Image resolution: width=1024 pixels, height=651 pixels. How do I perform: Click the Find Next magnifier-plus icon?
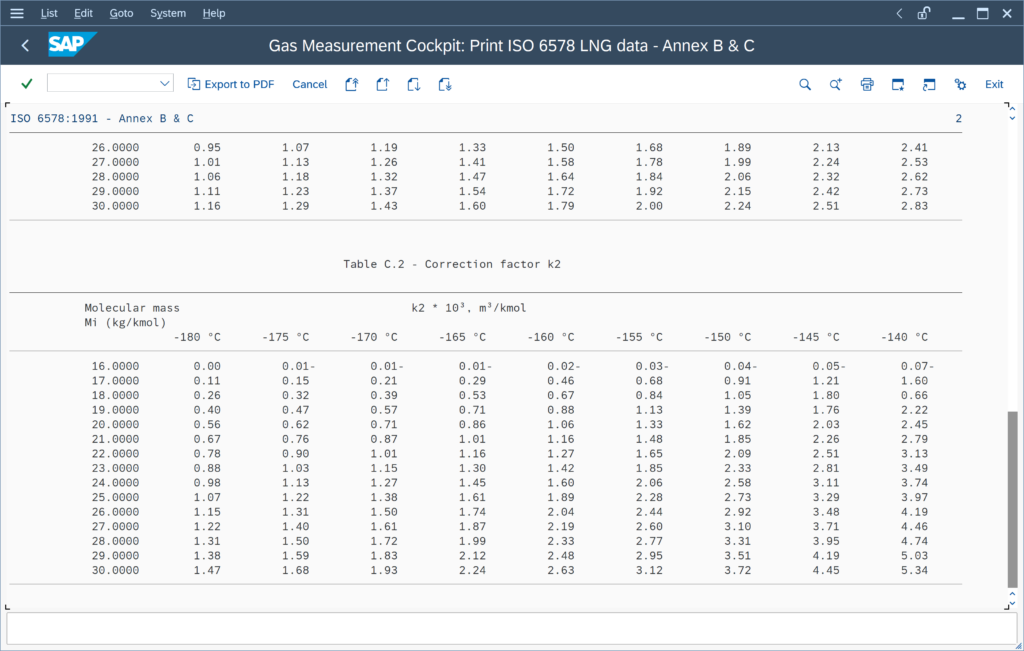point(836,84)
